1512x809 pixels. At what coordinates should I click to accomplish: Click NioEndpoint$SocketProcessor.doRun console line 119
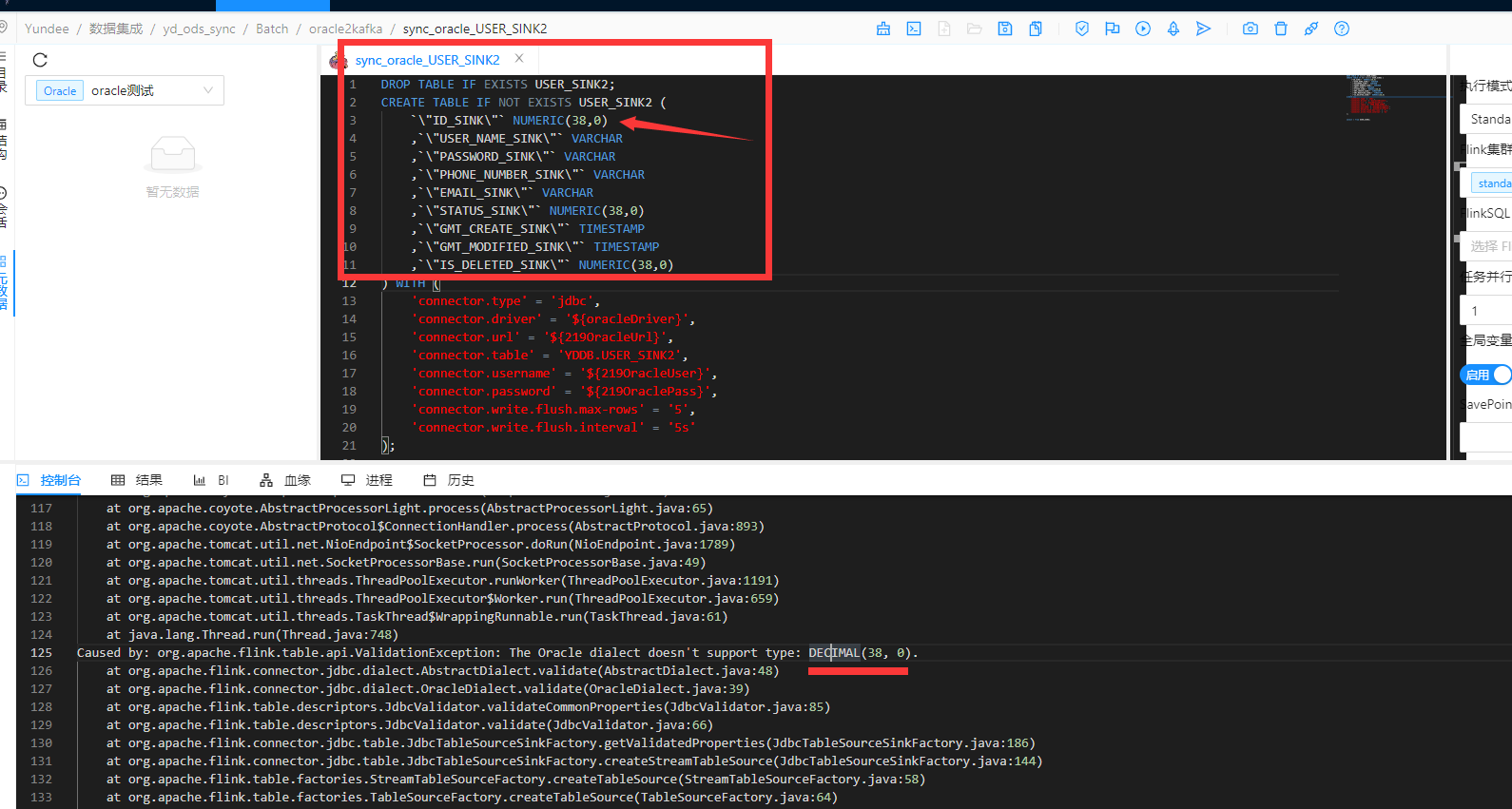click(x=420, y=545)
